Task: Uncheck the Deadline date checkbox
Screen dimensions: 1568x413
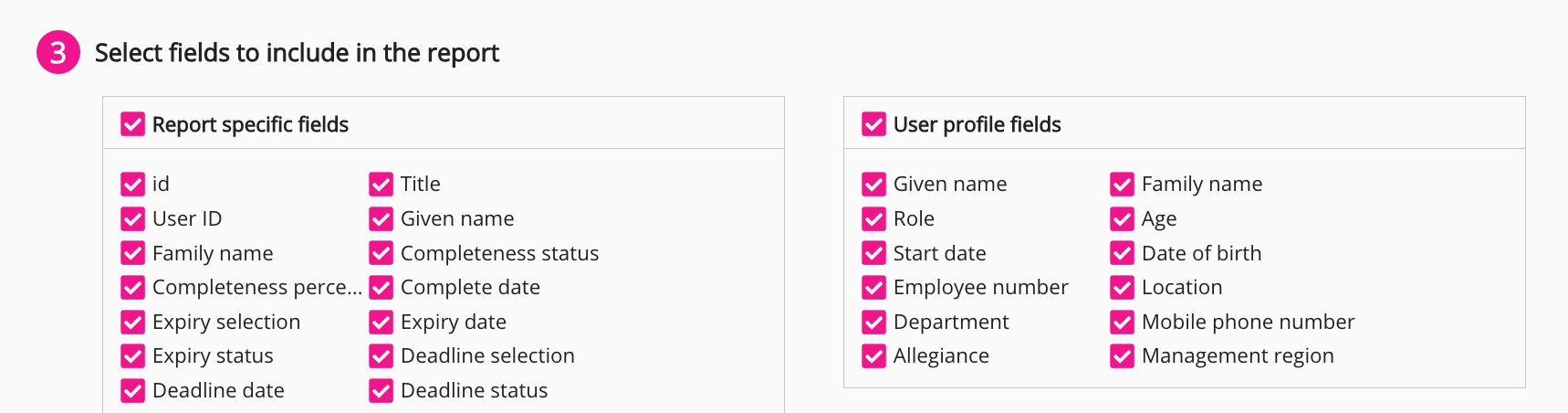Action: pos(133,391)
